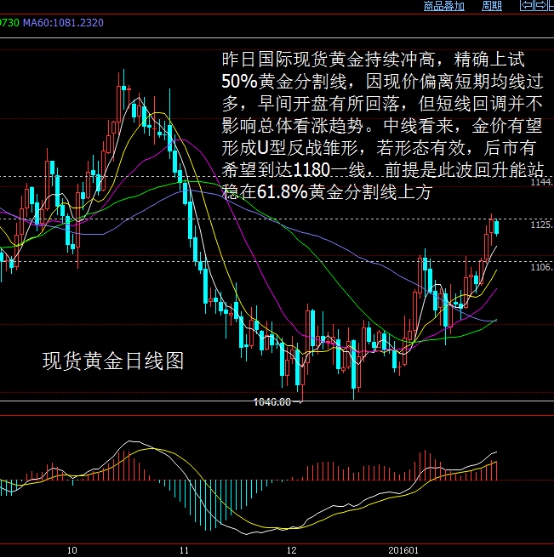Click the 1106 price level label
Image resolution: width=554 pixels, height=558 pixels.
(542, 267)
